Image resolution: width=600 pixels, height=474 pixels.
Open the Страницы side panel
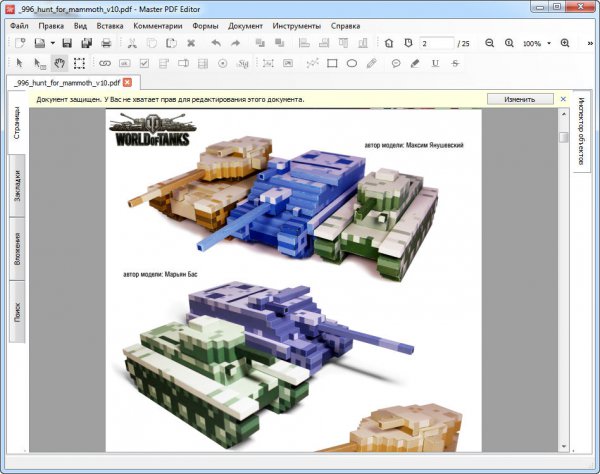17,123
